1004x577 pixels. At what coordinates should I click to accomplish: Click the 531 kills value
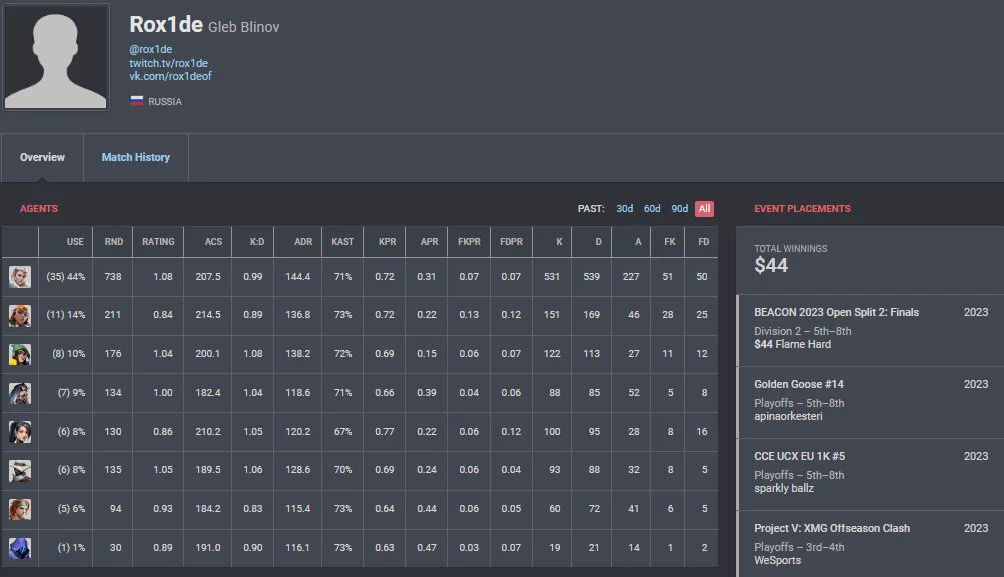pyautogui.click(x=552, y=277)
